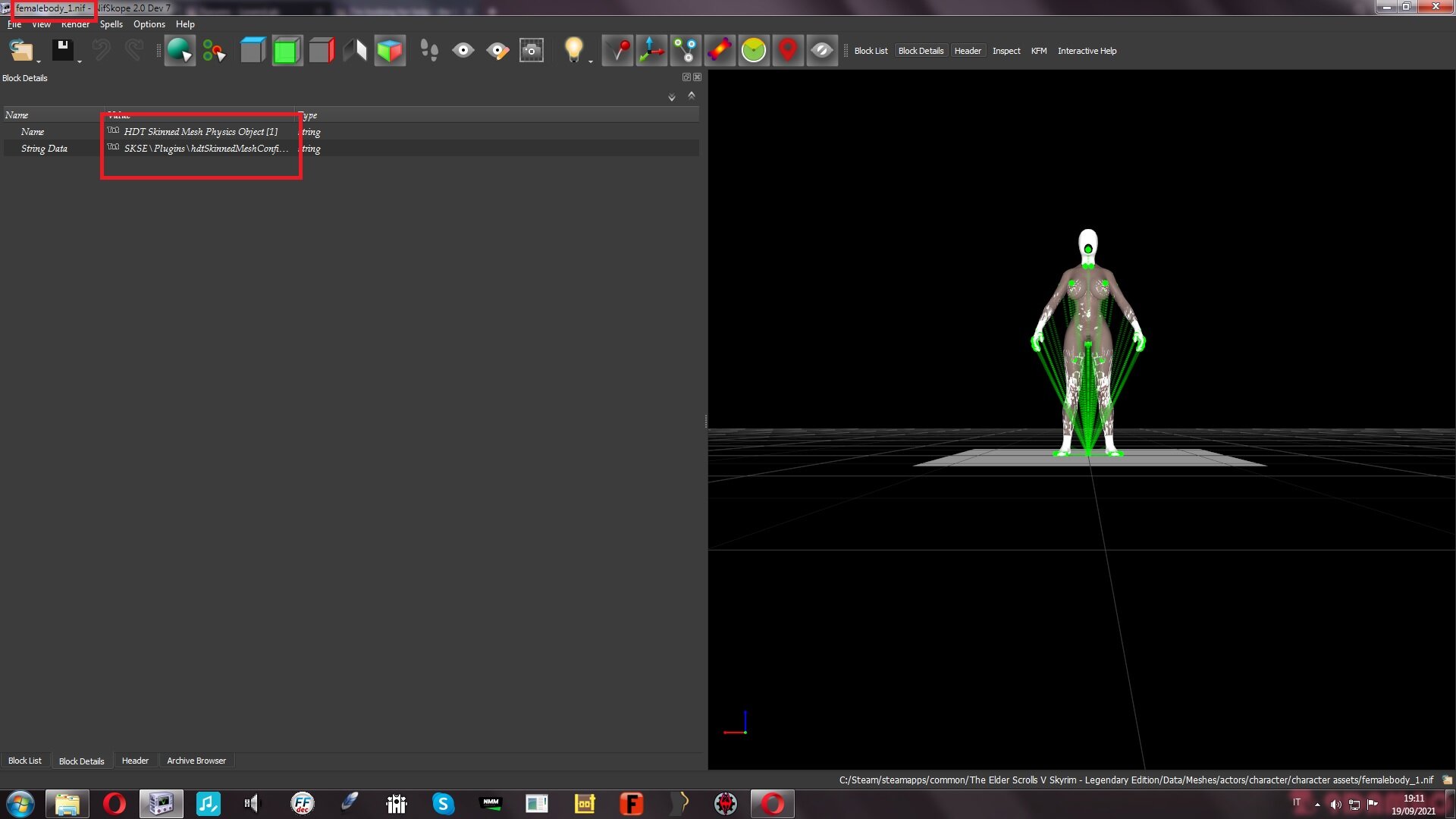Image resolution: width=1456 pixels, height=819 pixels.
Task: Activate the Select Object sphere tool
Action: pos(180,51)
